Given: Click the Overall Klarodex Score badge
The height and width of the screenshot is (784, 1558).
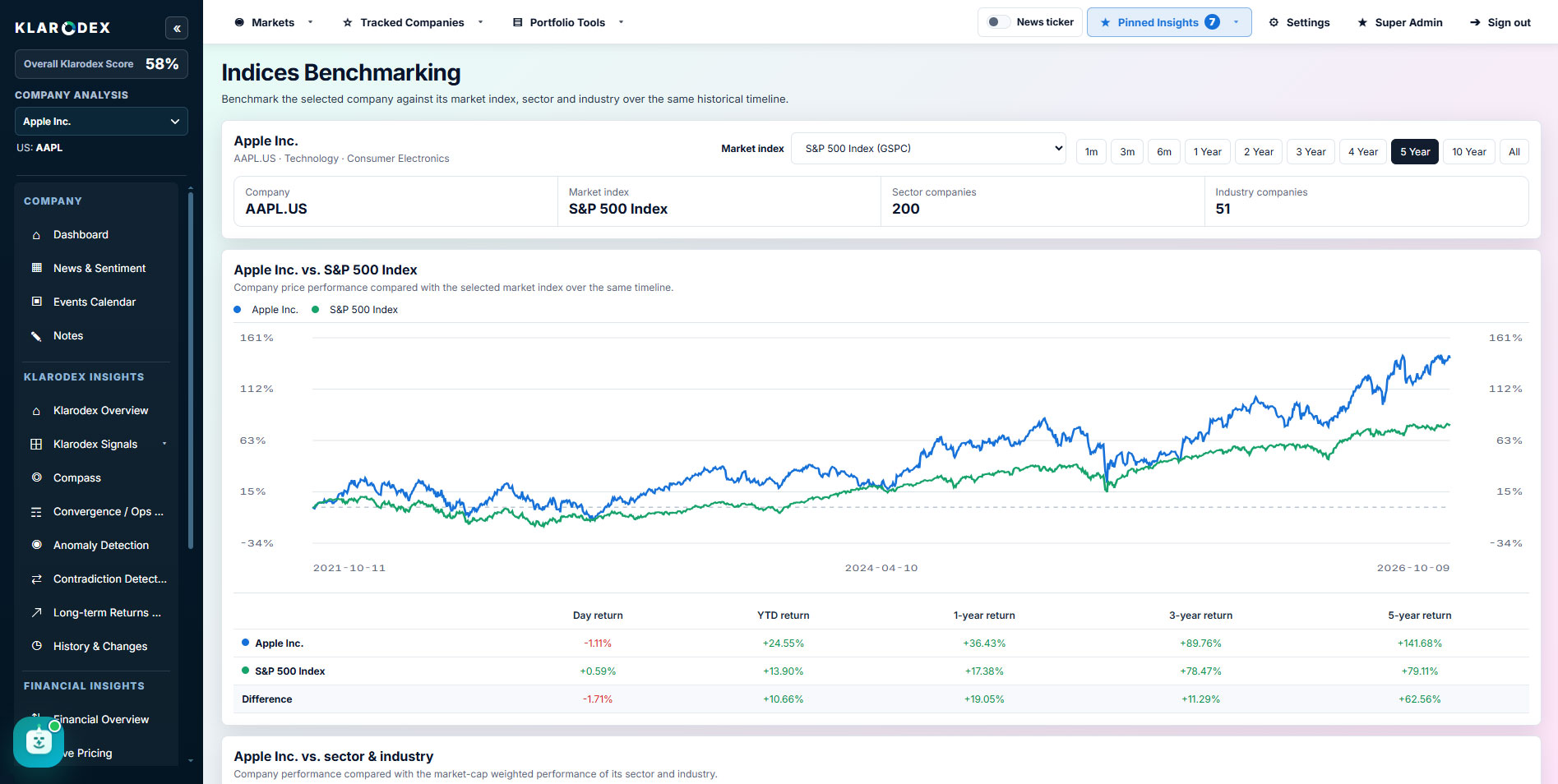Looking at the screenshot, I should [101, 64].
